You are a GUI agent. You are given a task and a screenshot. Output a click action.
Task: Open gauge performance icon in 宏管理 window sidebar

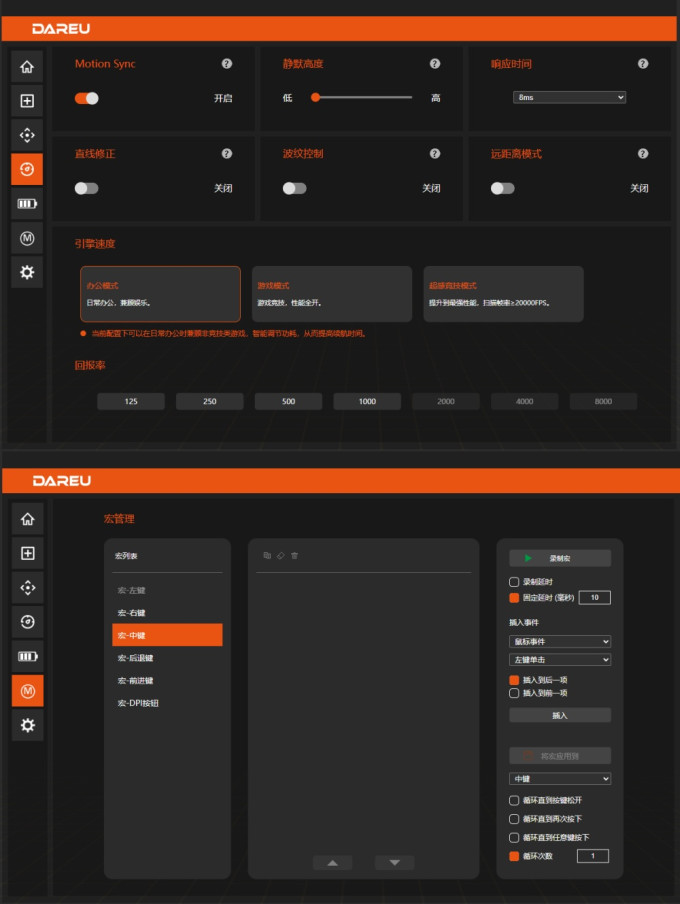(x=28, y=622)
